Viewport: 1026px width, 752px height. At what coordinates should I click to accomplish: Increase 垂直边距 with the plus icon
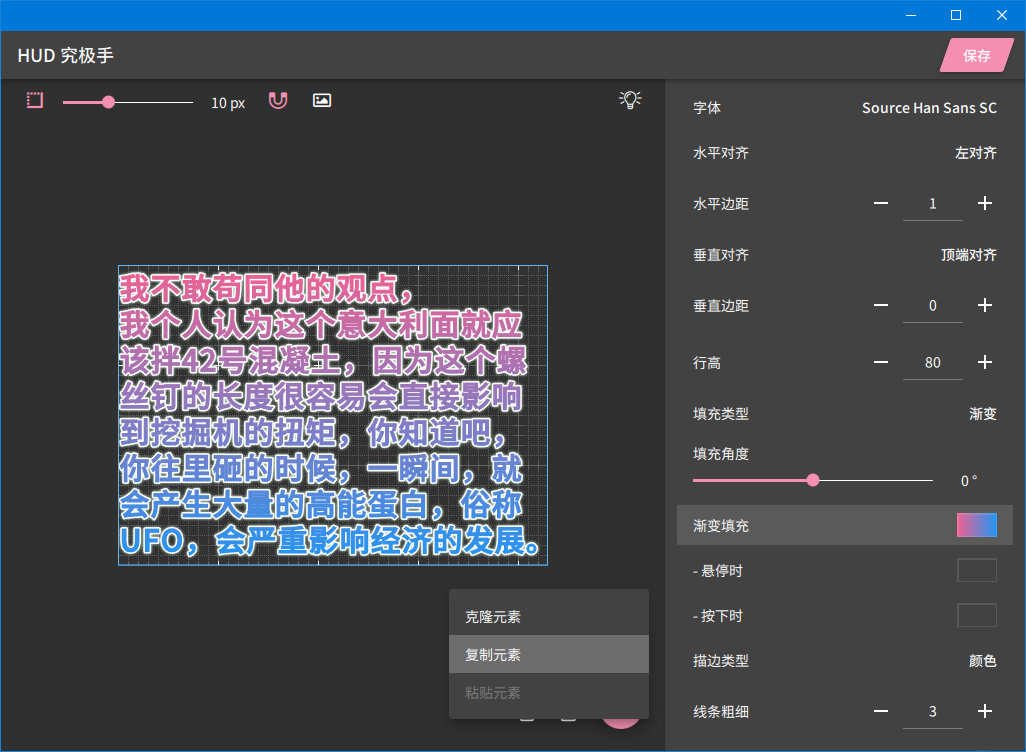985,305
